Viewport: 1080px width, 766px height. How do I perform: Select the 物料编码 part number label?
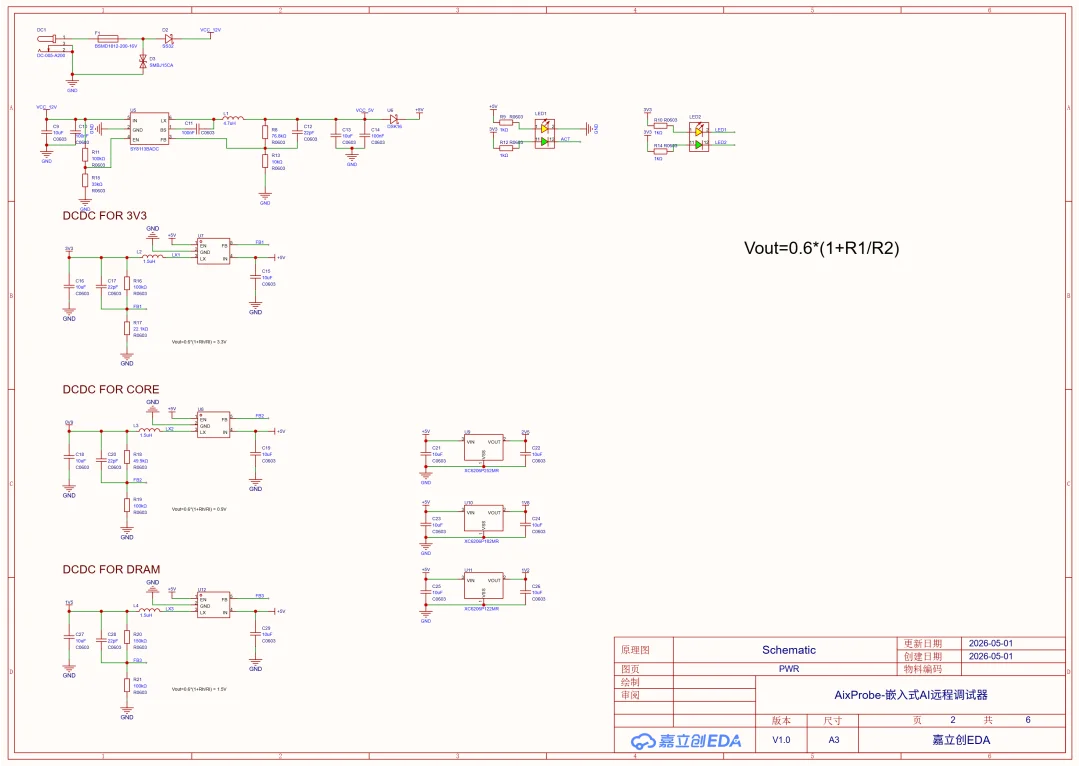tap(922, 669)
